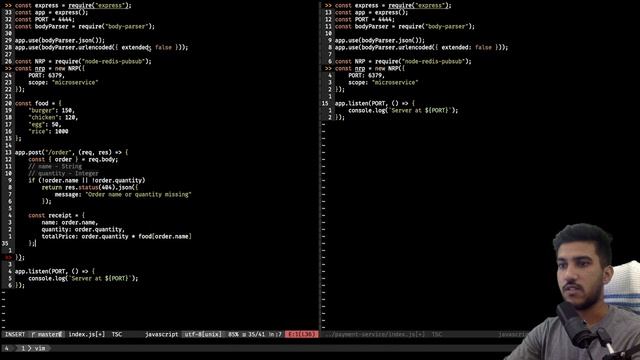Screen dimensions: 640x360
Task: Click the urlencoded extended false line in right pane
Action: point(422,47)
